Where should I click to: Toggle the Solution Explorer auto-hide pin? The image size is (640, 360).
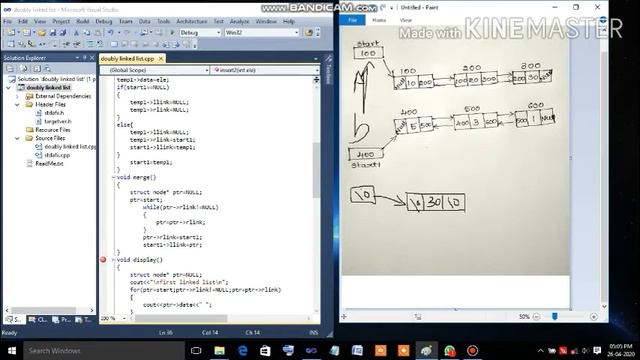pyautogui.click(x=85, y=58)
